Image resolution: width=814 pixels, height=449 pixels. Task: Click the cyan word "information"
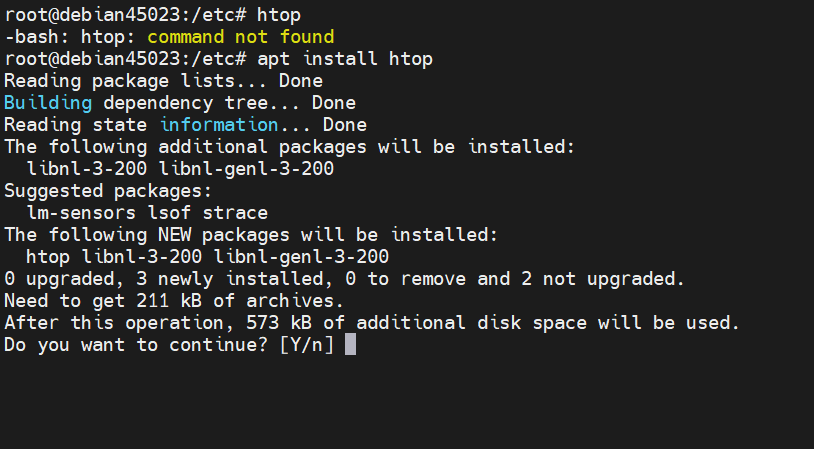219,125
